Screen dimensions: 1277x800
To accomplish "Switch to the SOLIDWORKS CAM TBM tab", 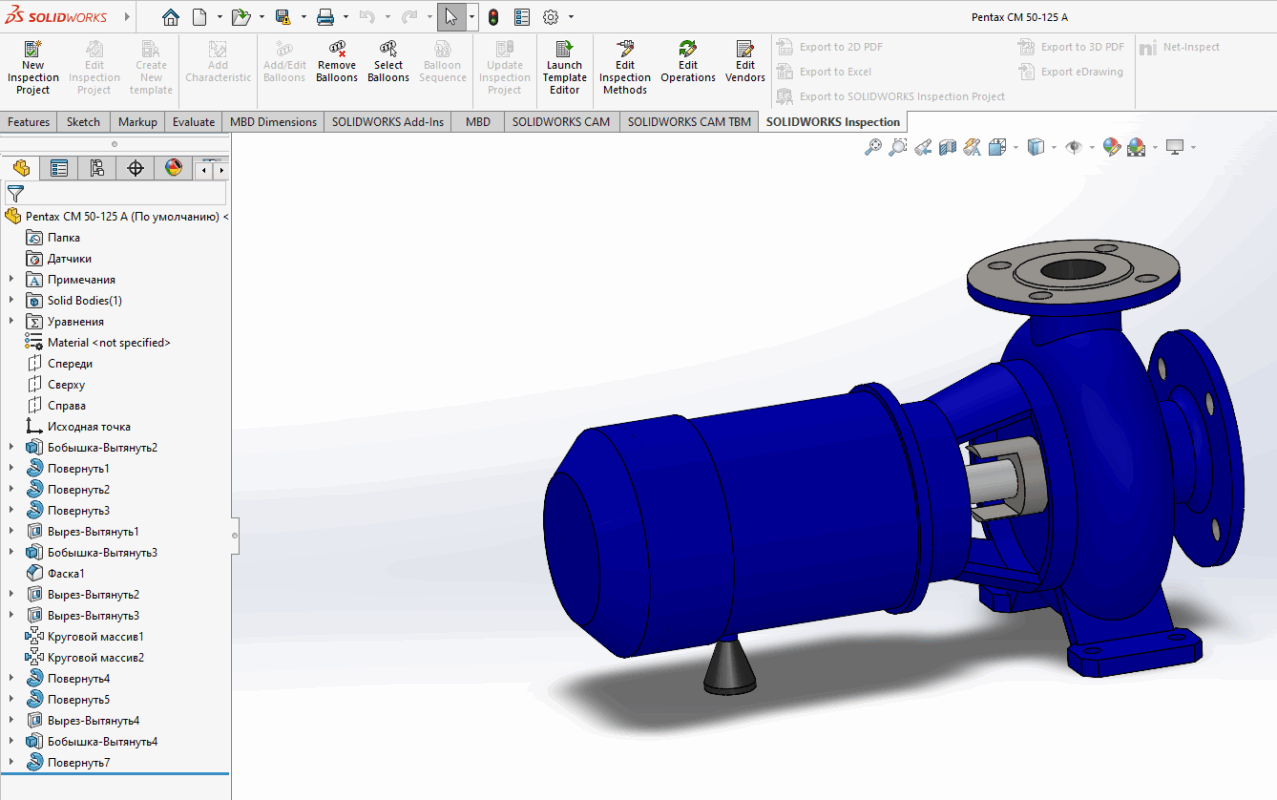I will (x=689, y=122).
